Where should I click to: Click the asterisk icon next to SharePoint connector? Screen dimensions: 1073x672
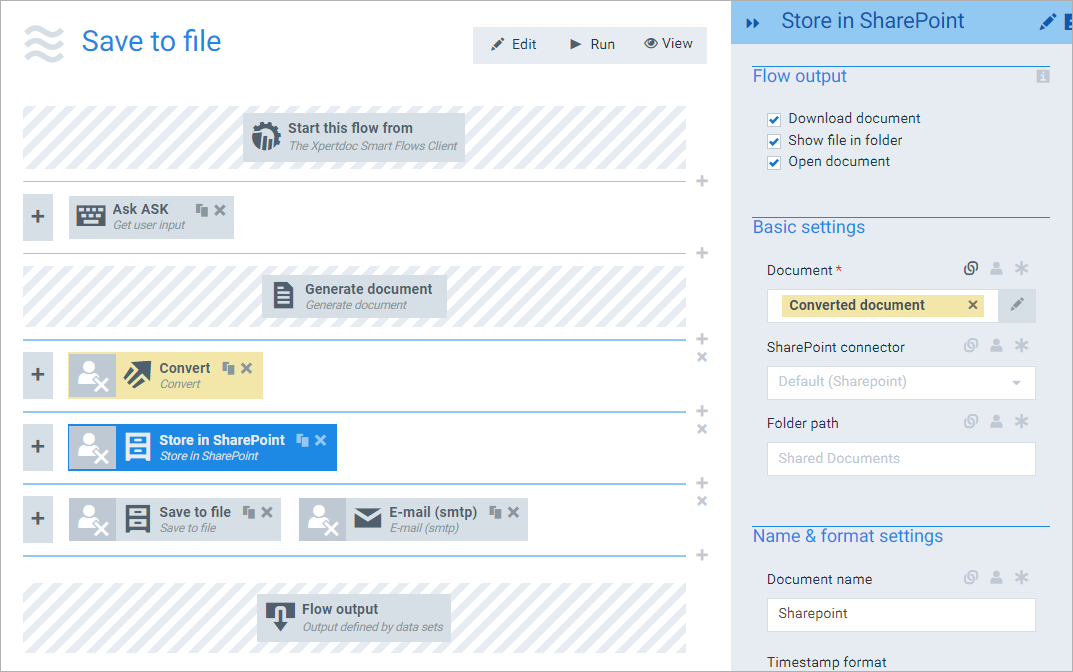click(x=1021, y=346)
